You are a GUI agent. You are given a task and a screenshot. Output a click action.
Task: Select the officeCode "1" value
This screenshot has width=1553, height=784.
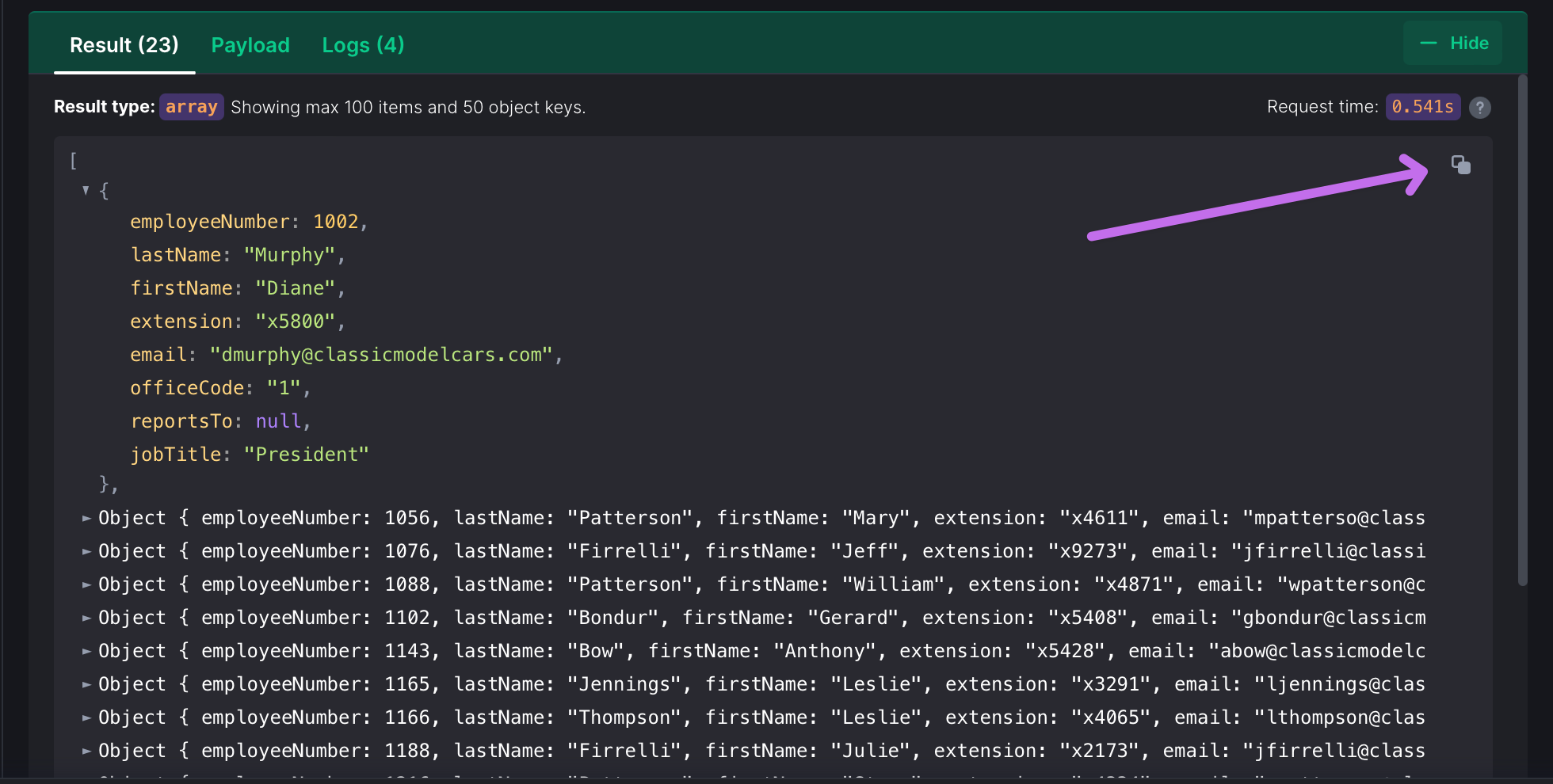[284, 388]
